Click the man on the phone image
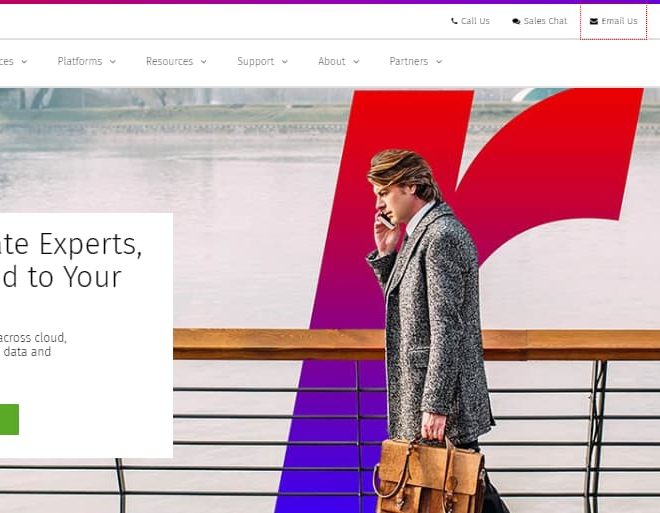The height and width of the screenshot is (513, 660). 429,330
